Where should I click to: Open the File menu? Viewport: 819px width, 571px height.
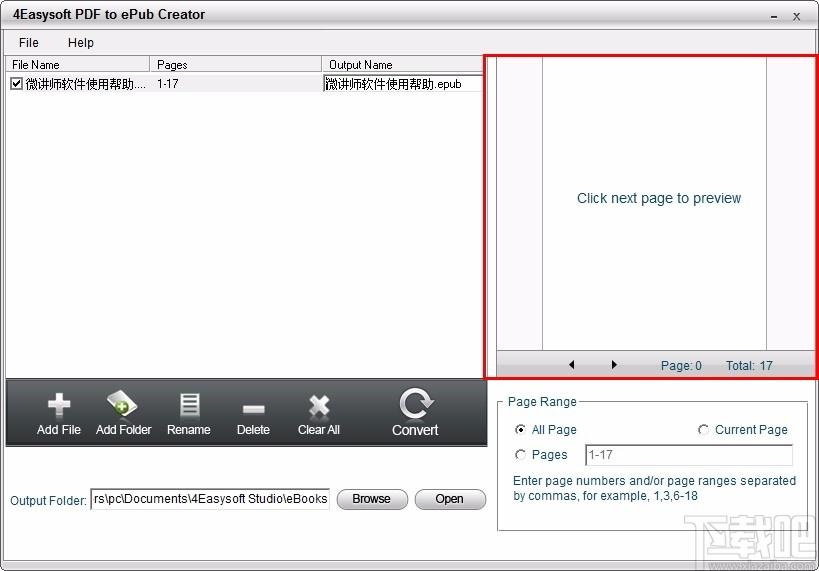29,43
